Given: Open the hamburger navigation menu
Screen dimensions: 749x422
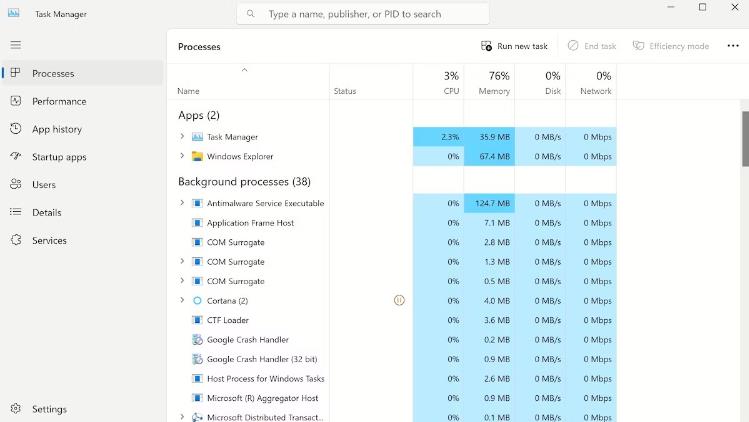Looking at the screenshot, I should [15, 45].
